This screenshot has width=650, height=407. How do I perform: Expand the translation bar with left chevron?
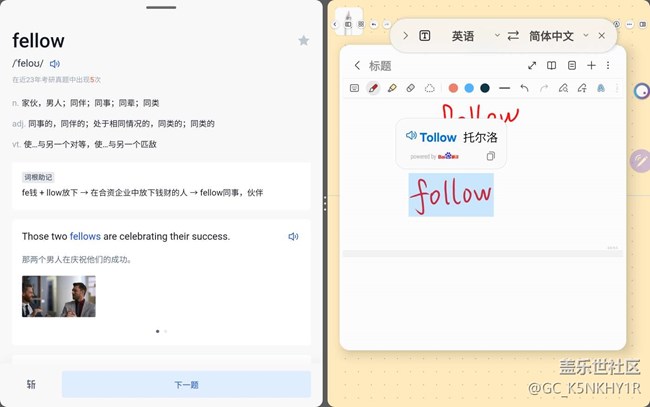[405, 36]
